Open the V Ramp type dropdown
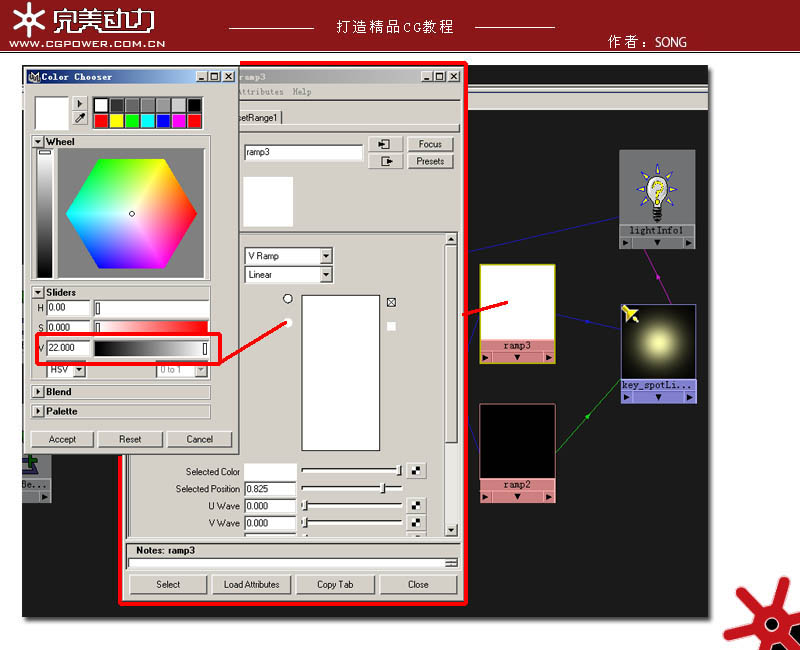This screenshot has height=650, width=800. click(327, 256)
